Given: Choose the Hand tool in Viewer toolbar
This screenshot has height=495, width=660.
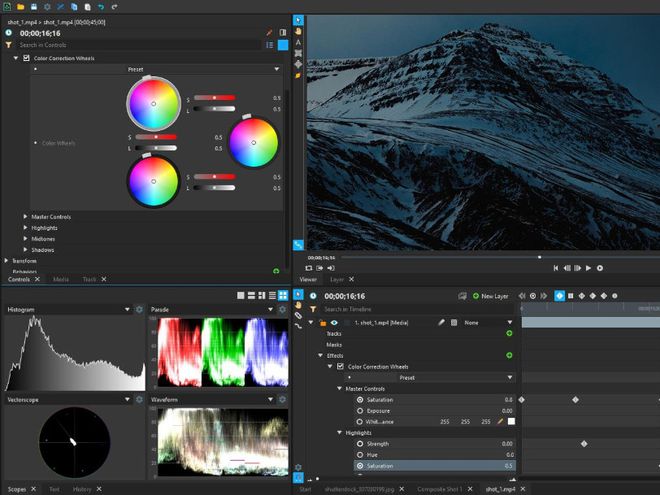Looking at the screenshot, I should click(x=298, y=31).
